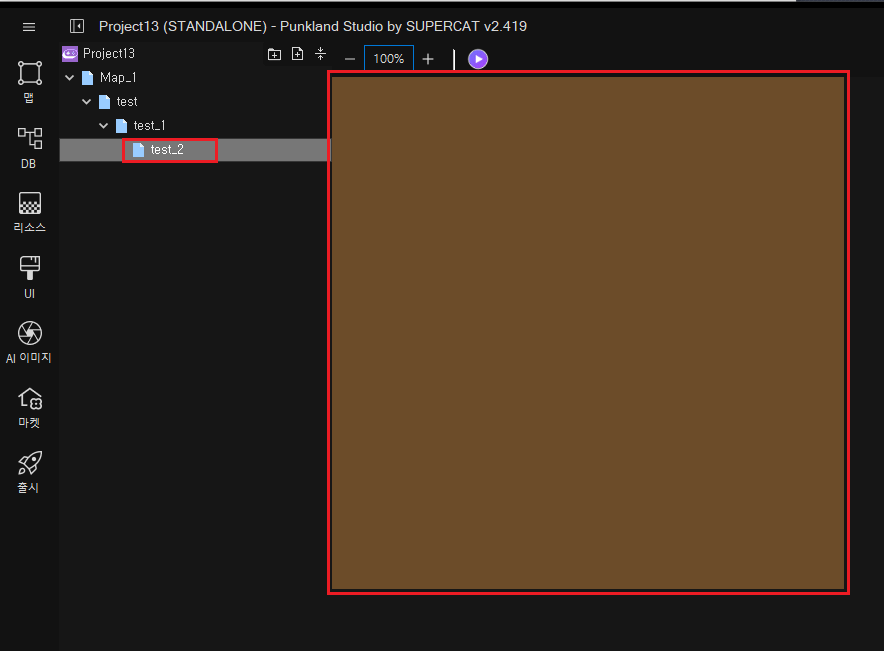
Task: Toggle the sidebar panel icon
Action: pyautogui.click(x=77, y=26)
